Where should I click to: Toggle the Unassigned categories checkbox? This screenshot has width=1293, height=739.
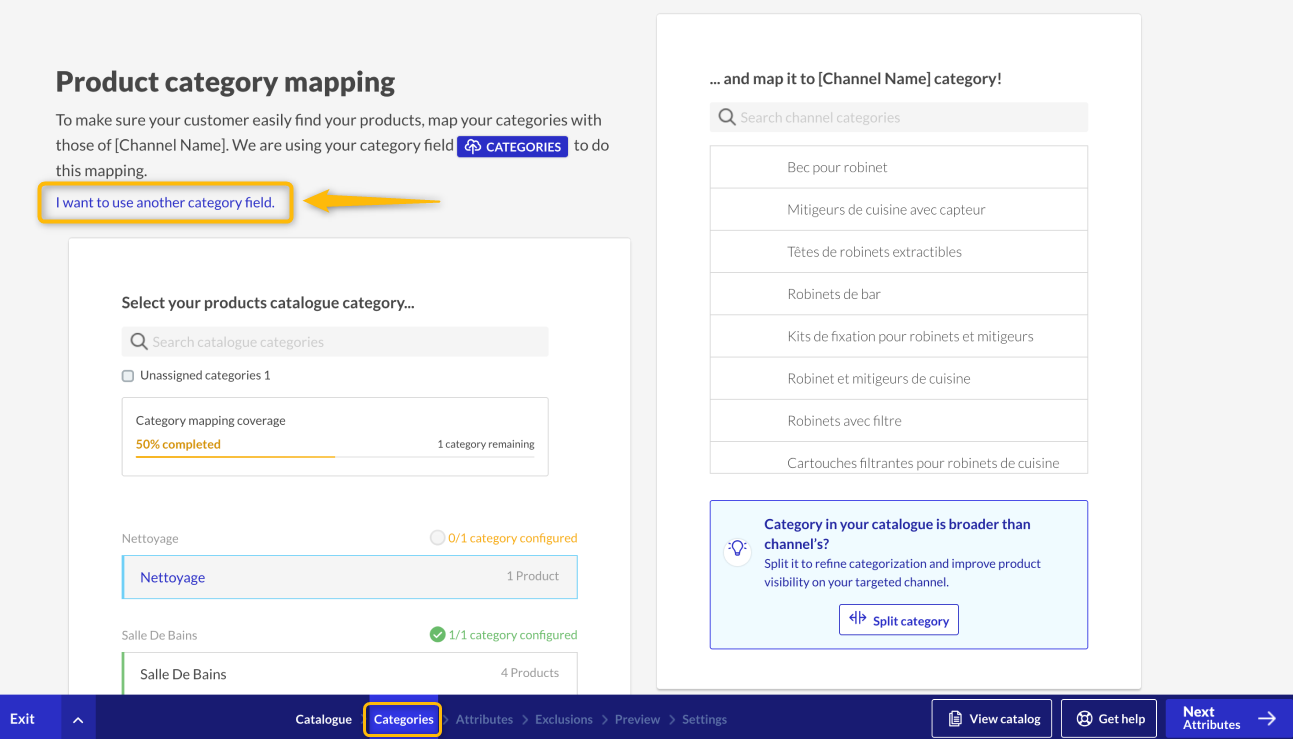click(x=128, y=376)
